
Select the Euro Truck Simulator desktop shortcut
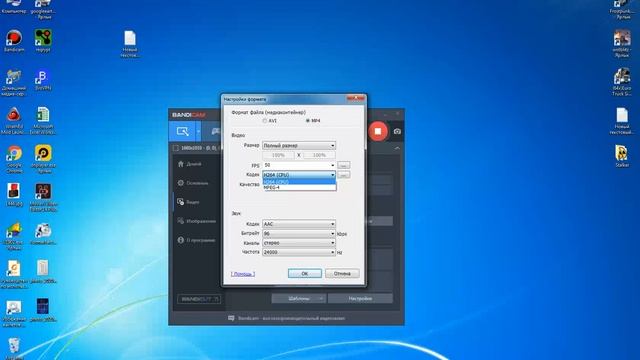(622, 82)
